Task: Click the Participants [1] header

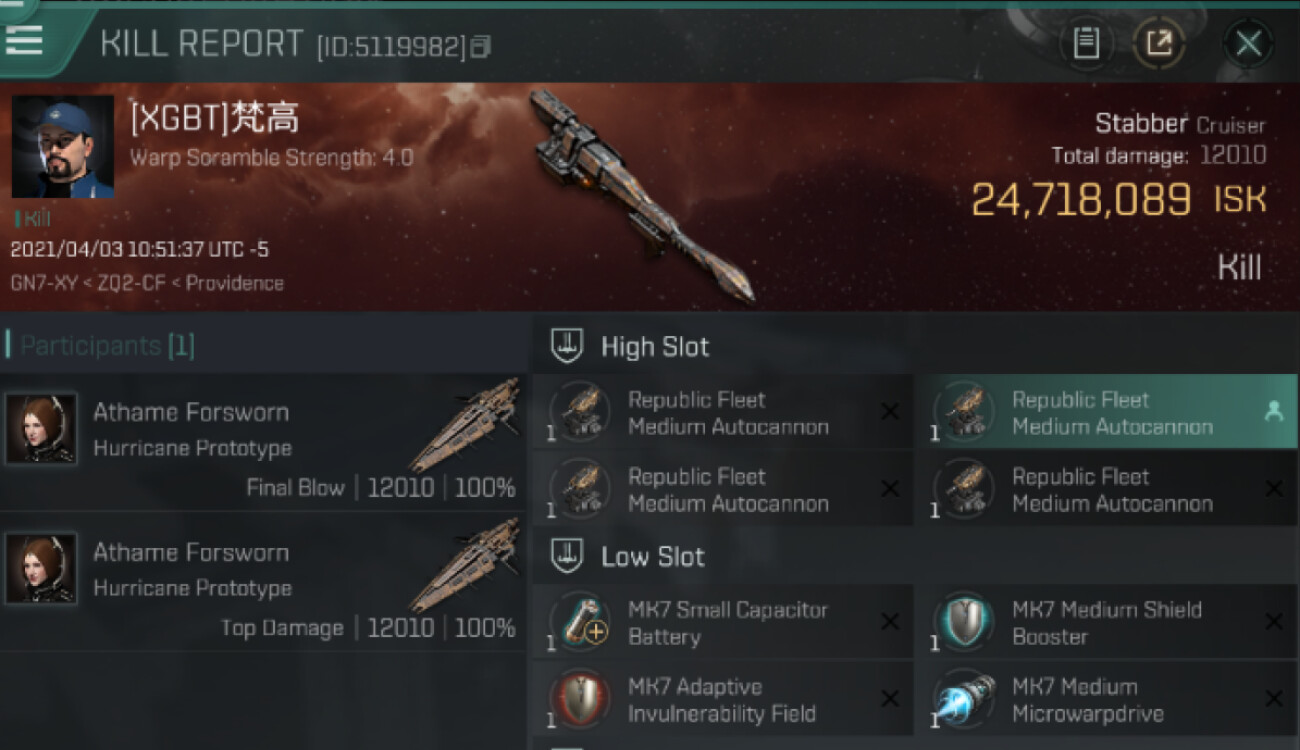Action: pyautogui.click(x=107, y=346)
